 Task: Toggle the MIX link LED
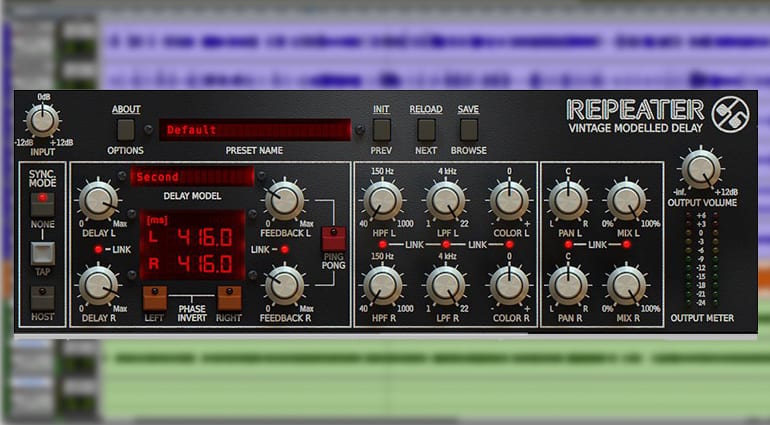click(x=627, y=245)
